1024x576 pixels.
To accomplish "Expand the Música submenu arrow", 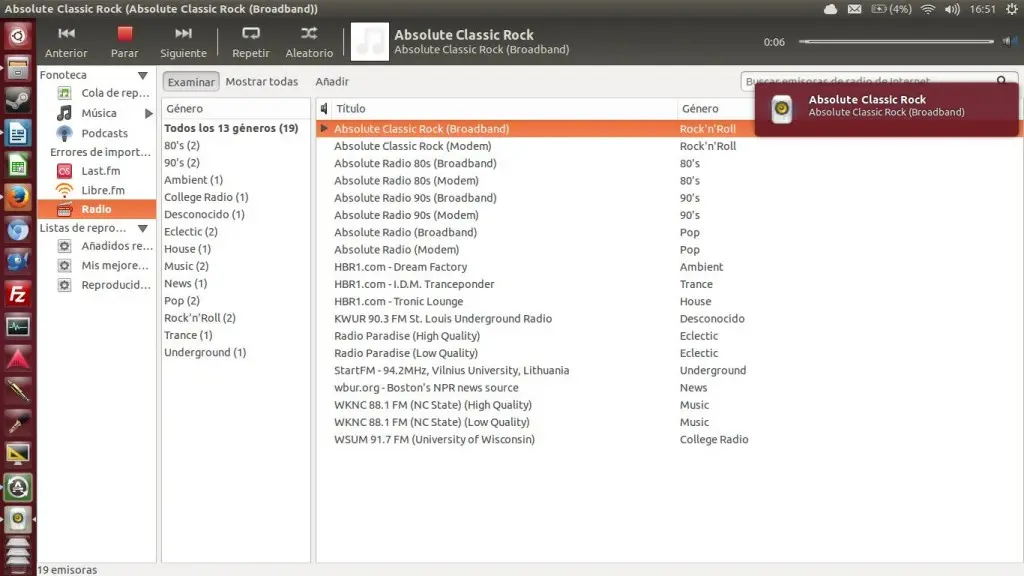I will pos(148,114).
